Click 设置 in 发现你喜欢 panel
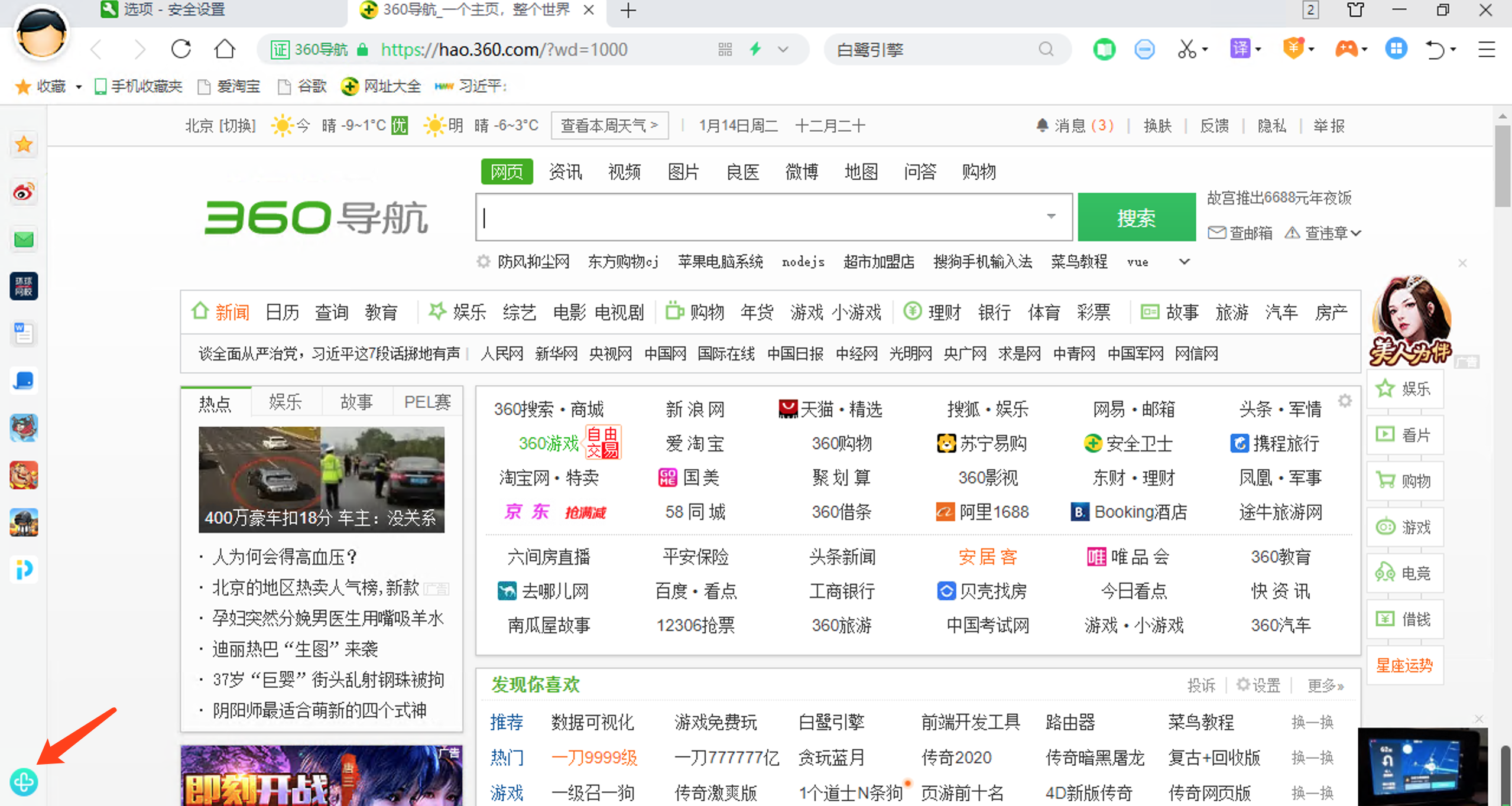The image size is (1512, 806). click(x=1258, y=685)
